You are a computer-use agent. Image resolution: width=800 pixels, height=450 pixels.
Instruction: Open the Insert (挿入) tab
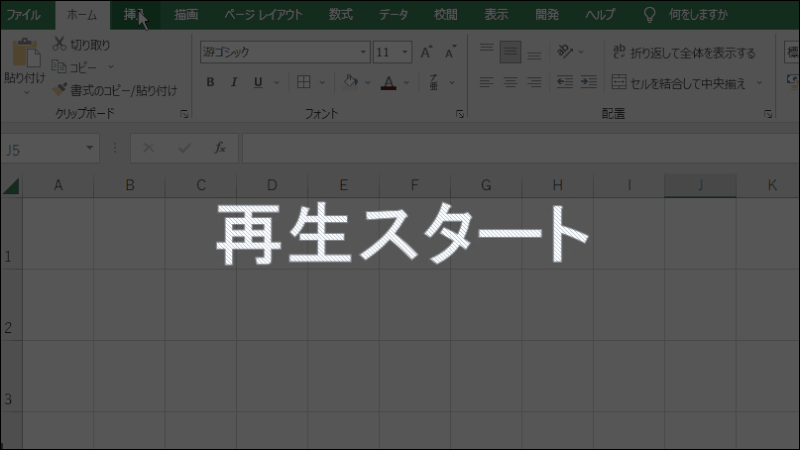click(x=135, y=15)
